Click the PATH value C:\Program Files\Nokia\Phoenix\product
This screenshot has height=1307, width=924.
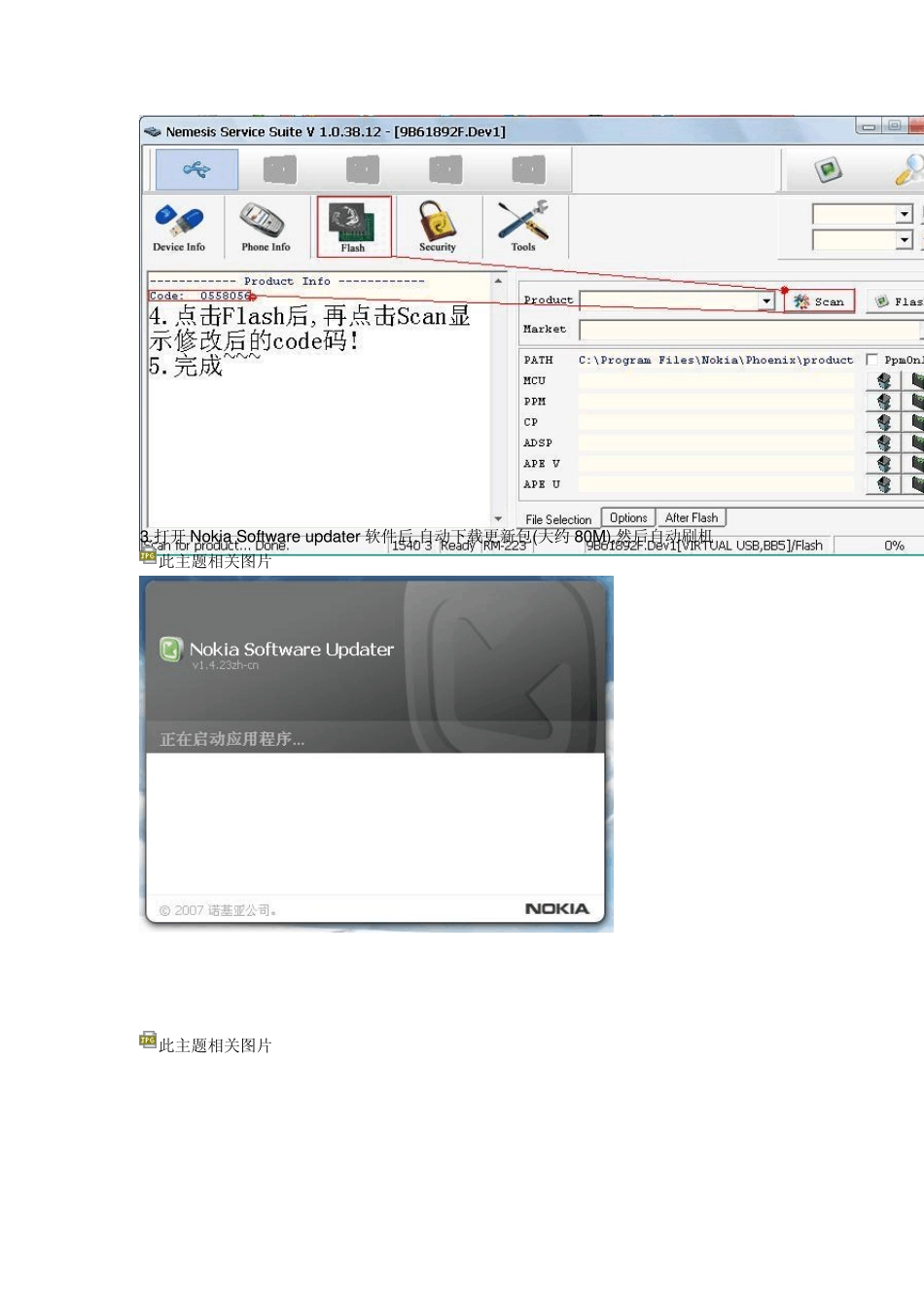point(716,360)
